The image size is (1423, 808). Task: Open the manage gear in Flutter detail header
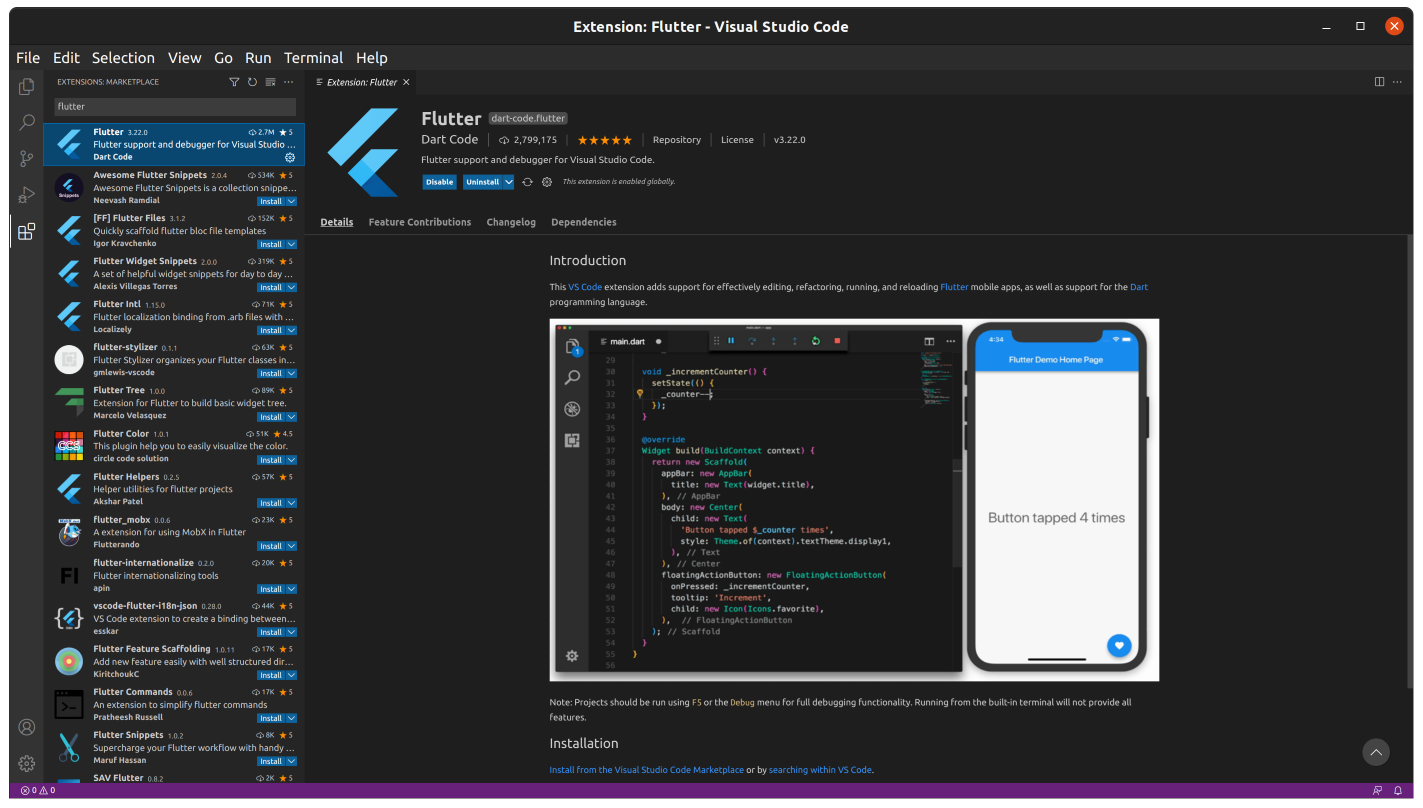[547, 182]
